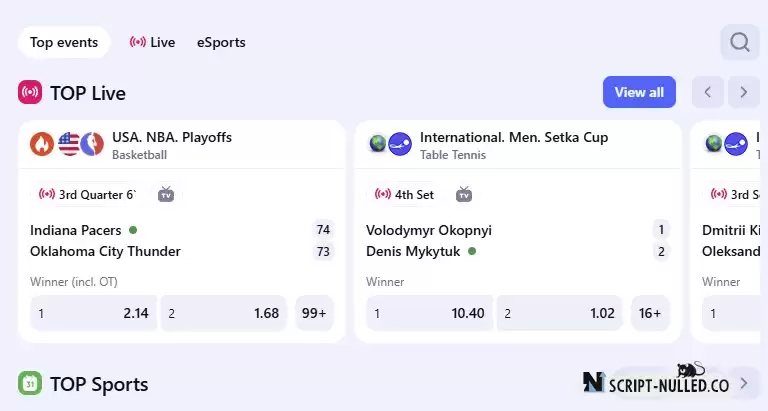Bet on Indiana Pacers at 2.14 odds
768x411 pixels.
tap(94, 313)
